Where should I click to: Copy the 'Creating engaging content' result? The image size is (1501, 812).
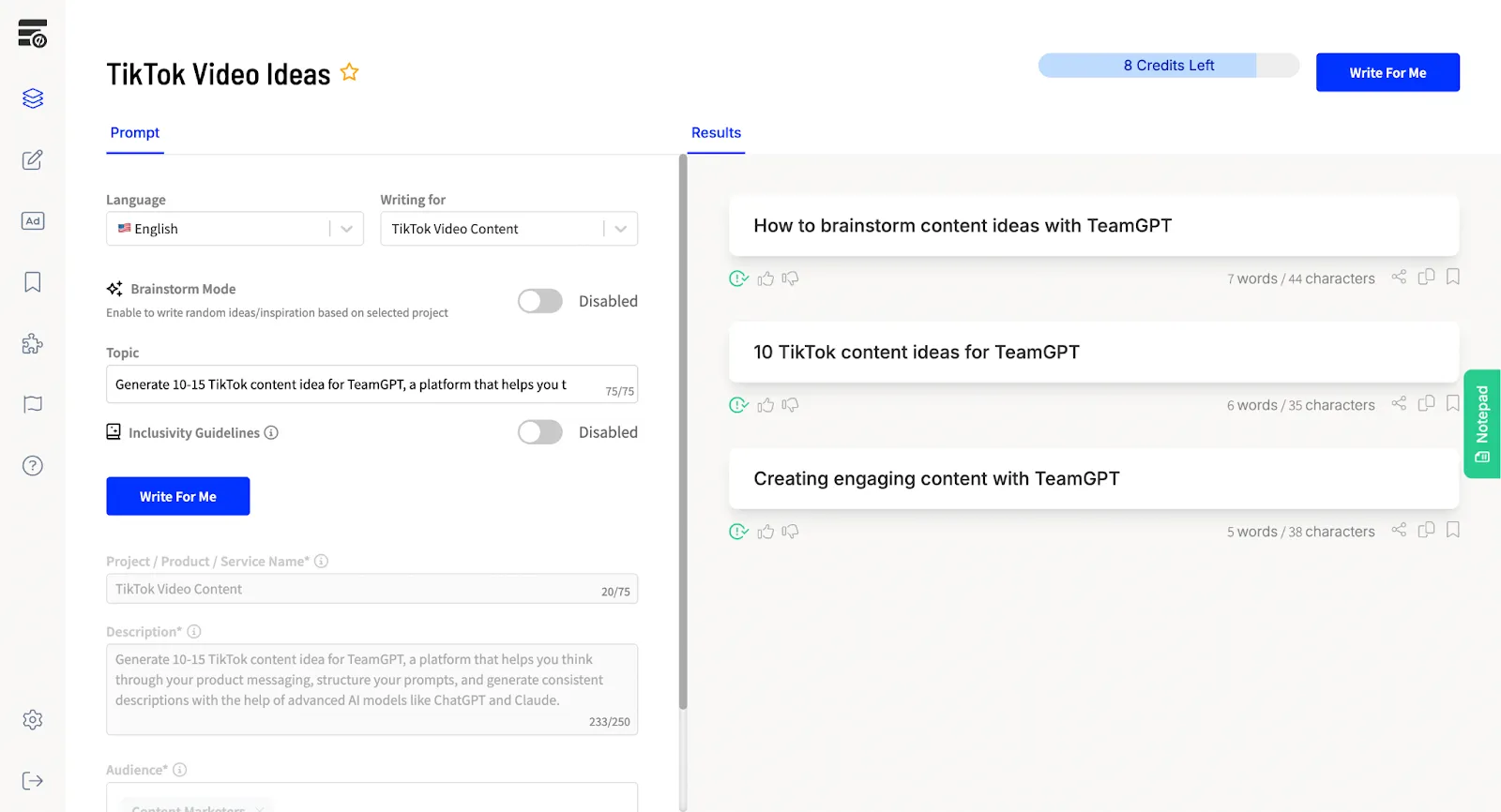[x=1426, y=530]
